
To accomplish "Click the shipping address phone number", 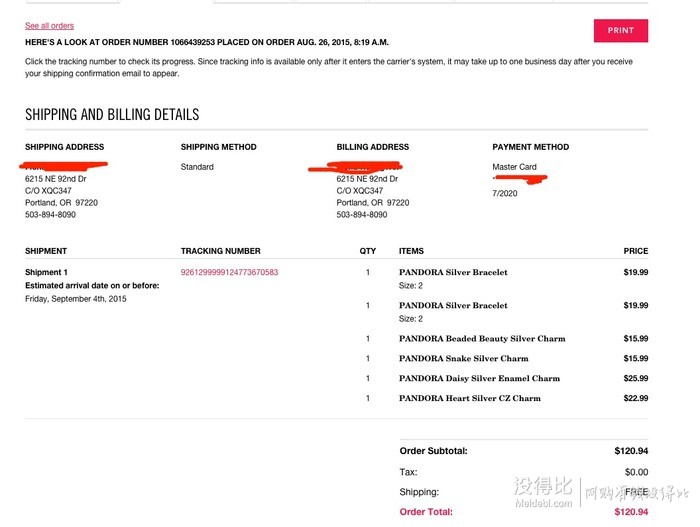I will [x=50, y=215].
